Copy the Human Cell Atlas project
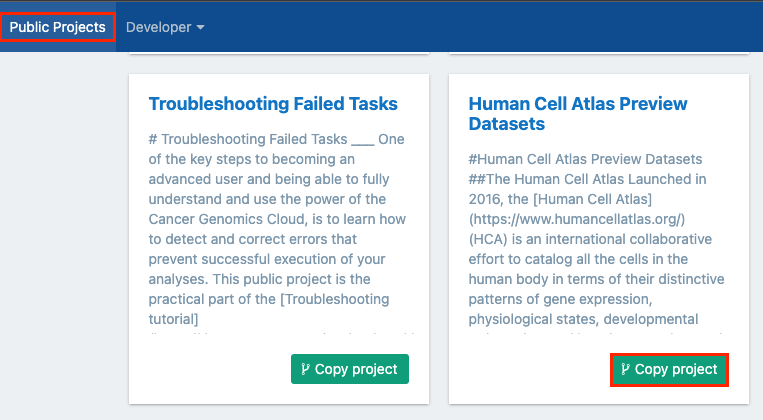The width and height of the screenshot is (763, 420). pos(670,370)
